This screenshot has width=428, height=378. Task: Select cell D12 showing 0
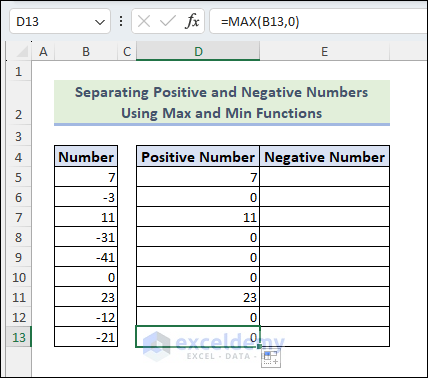pyautogui.click(x=198, y=317)
